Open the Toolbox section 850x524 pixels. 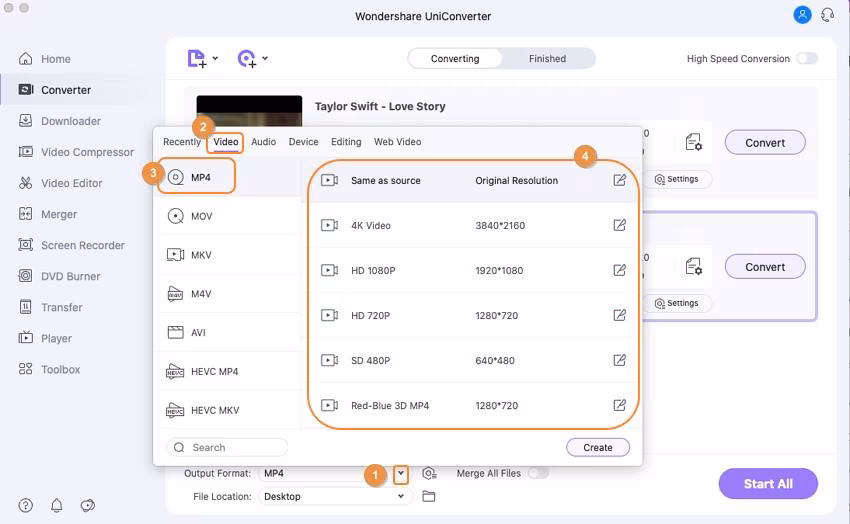pos(49,369)
